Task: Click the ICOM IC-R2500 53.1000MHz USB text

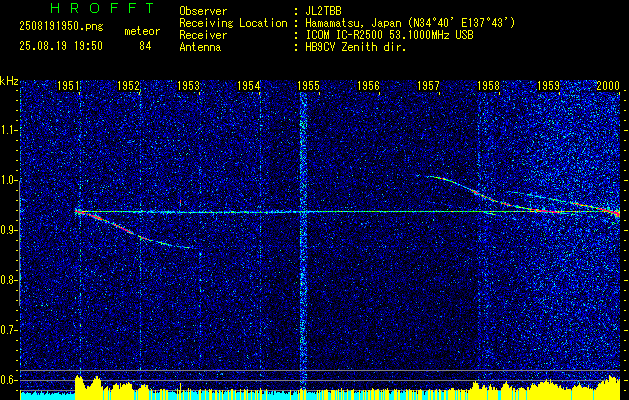Action: pyautogui.click(x=390, y=35)
